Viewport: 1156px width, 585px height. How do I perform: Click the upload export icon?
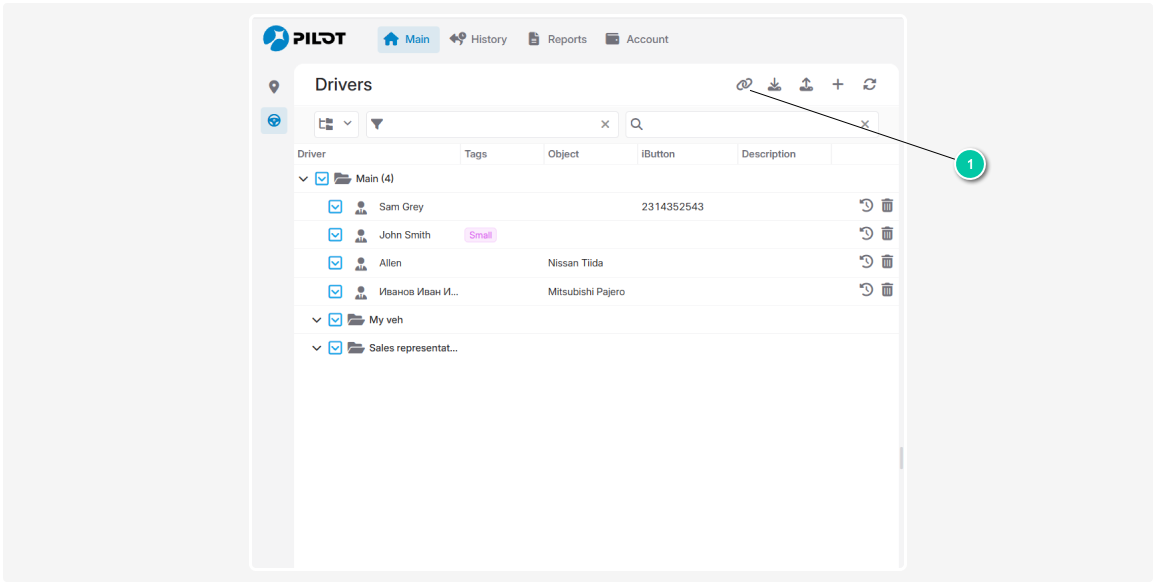click(806, 85)
